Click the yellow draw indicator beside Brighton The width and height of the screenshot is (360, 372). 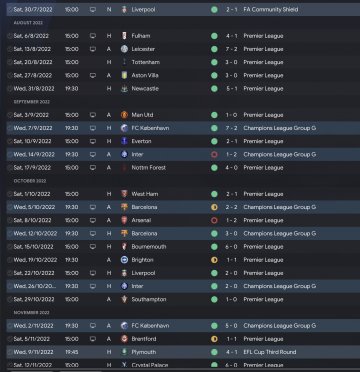pyautogui.click(x=214, y=260)
